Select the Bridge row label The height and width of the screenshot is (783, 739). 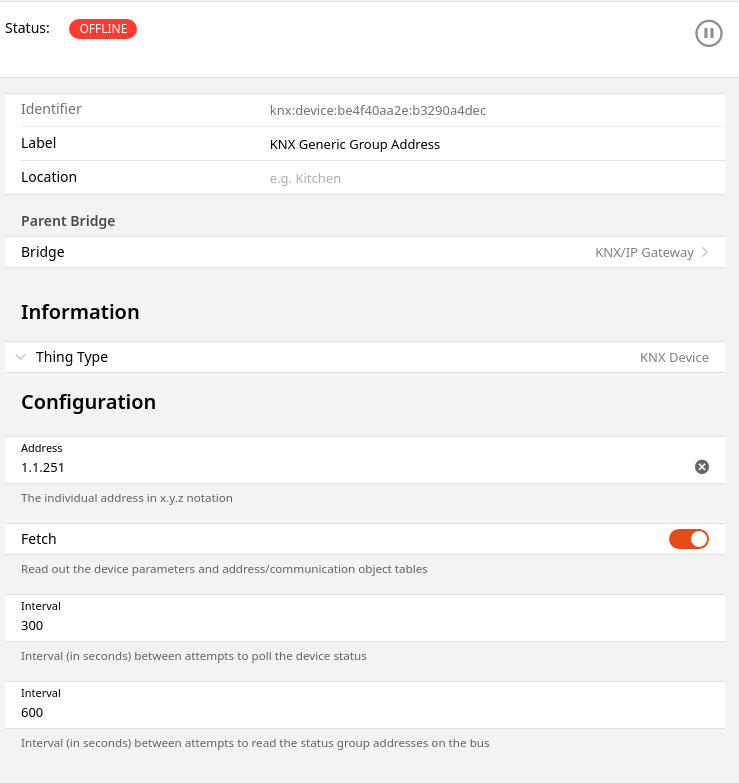pos(43,252)
